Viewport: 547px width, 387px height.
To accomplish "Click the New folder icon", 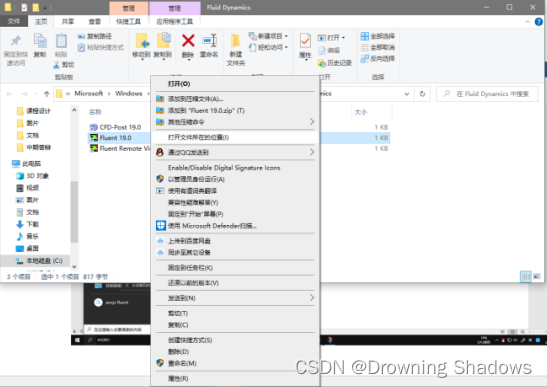I will tap(235, 41).
